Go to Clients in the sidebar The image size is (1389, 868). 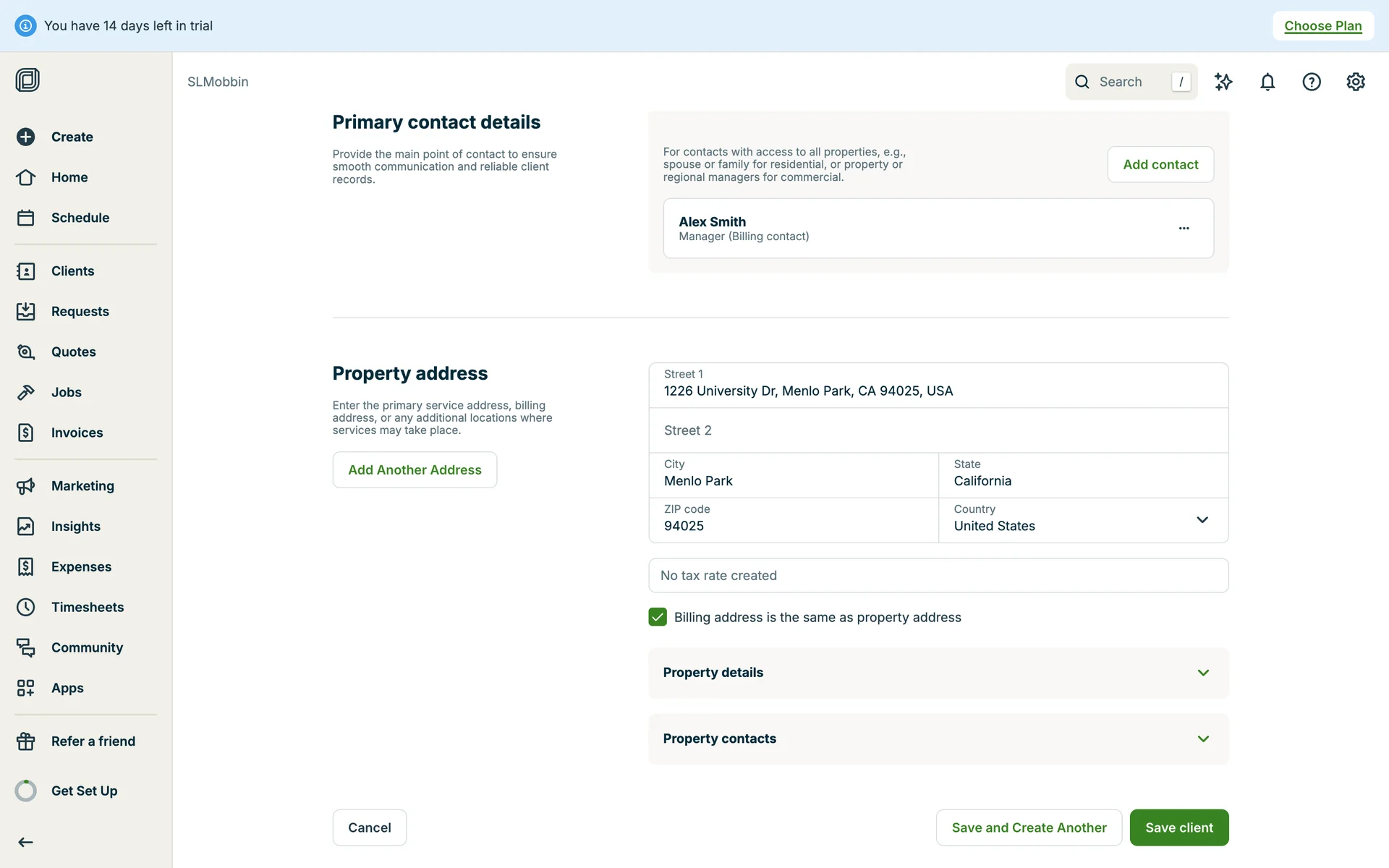point(72,271)
